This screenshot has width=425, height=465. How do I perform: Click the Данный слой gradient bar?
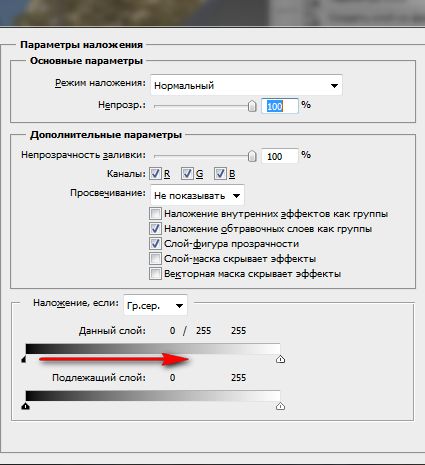(x=153, y=349)
